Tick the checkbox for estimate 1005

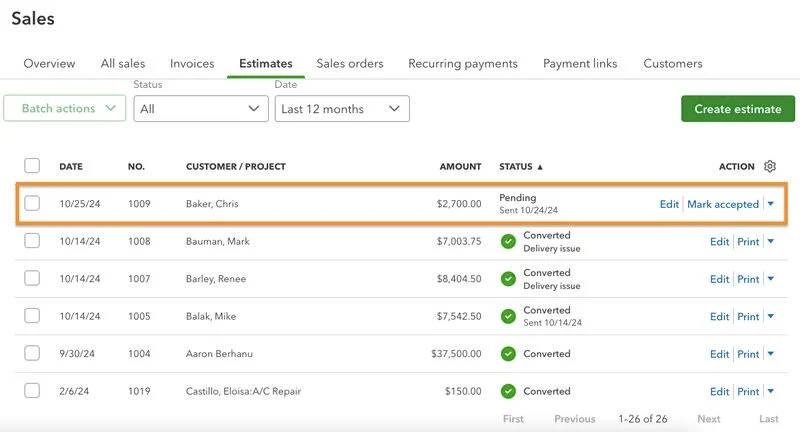click(32, 315)
